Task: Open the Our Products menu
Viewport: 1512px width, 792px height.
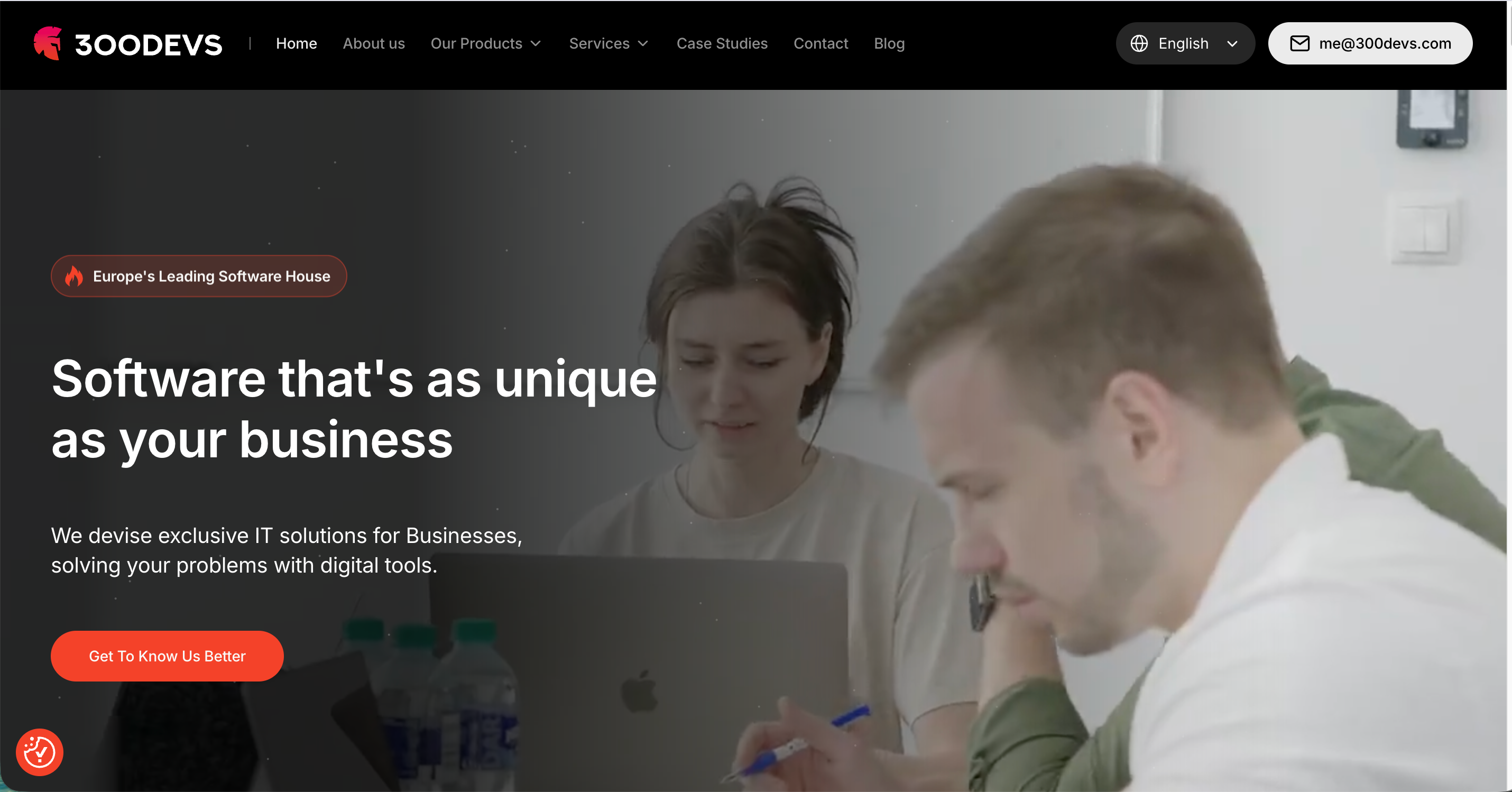Action: tap(477, 43)
